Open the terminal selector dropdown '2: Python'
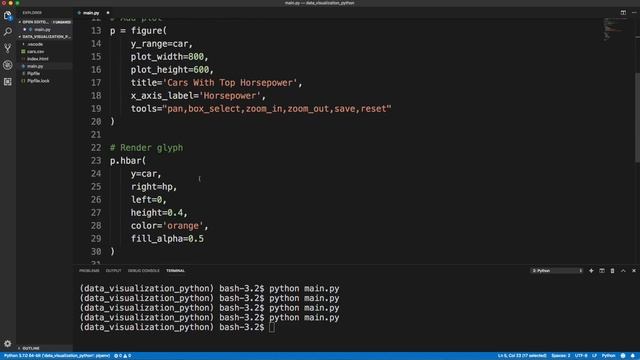Viewport: 640px width, 360px height. [x=557, y=271]
